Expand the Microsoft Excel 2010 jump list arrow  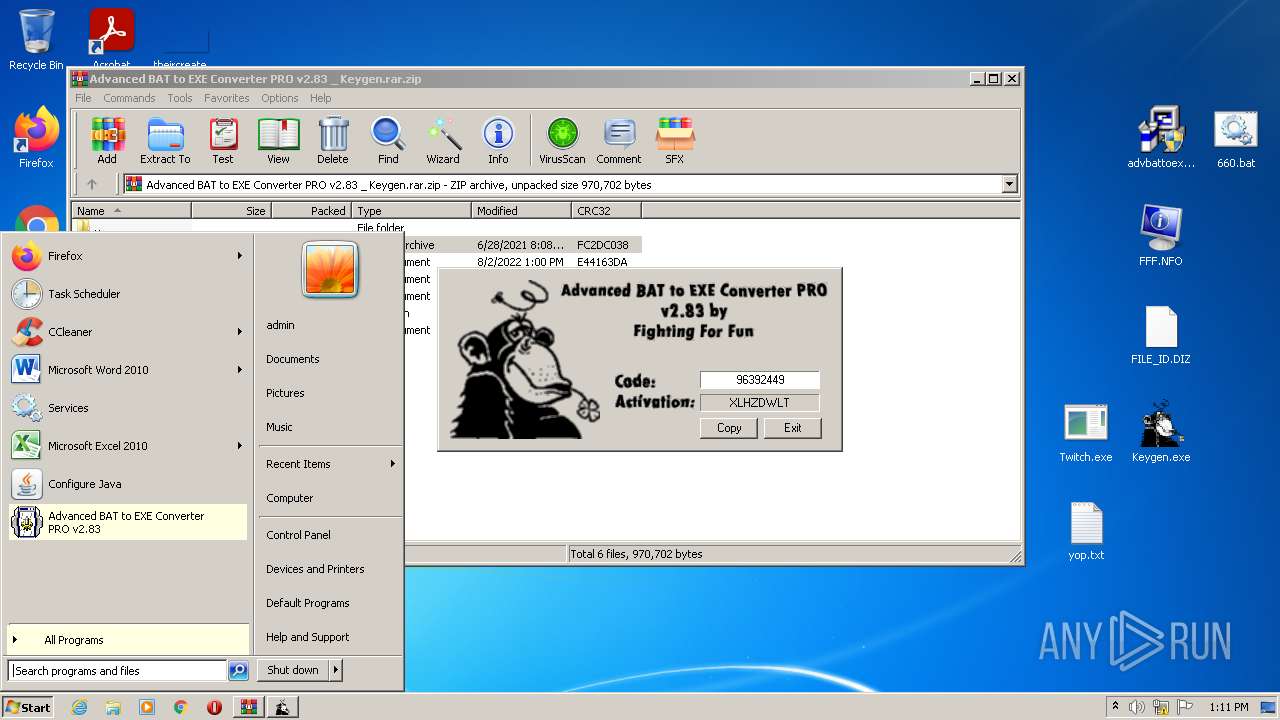pos(239,446)
